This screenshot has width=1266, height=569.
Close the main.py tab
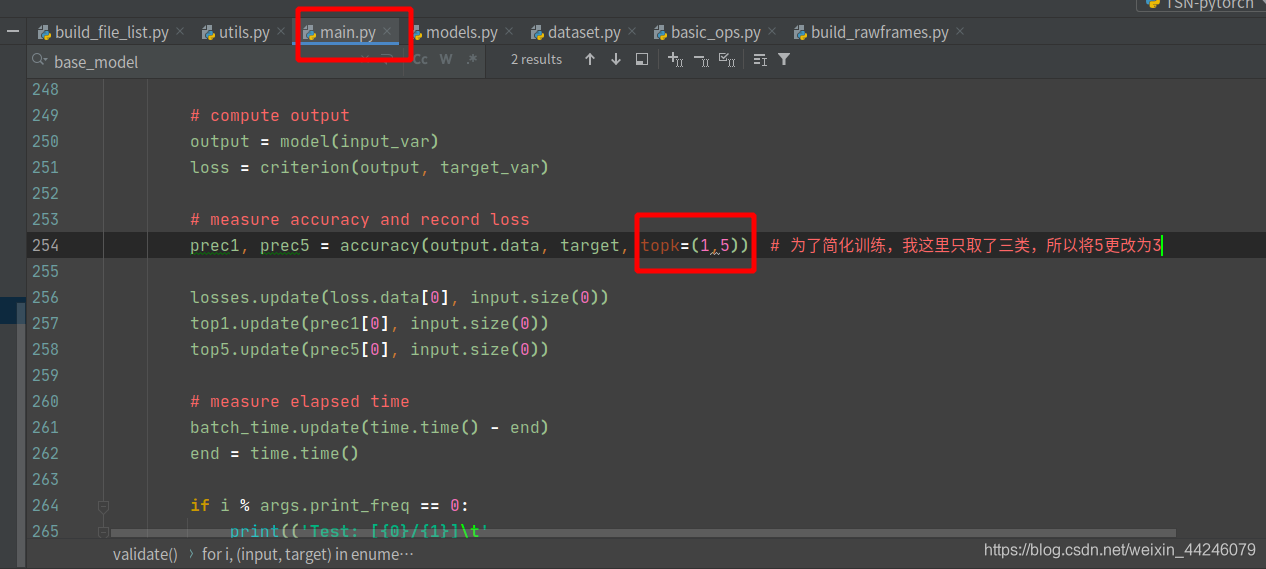(387, 32)
